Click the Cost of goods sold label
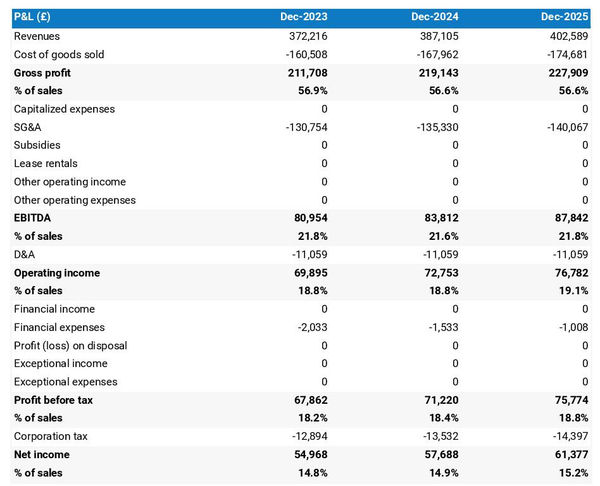 [x=59, y=54]
